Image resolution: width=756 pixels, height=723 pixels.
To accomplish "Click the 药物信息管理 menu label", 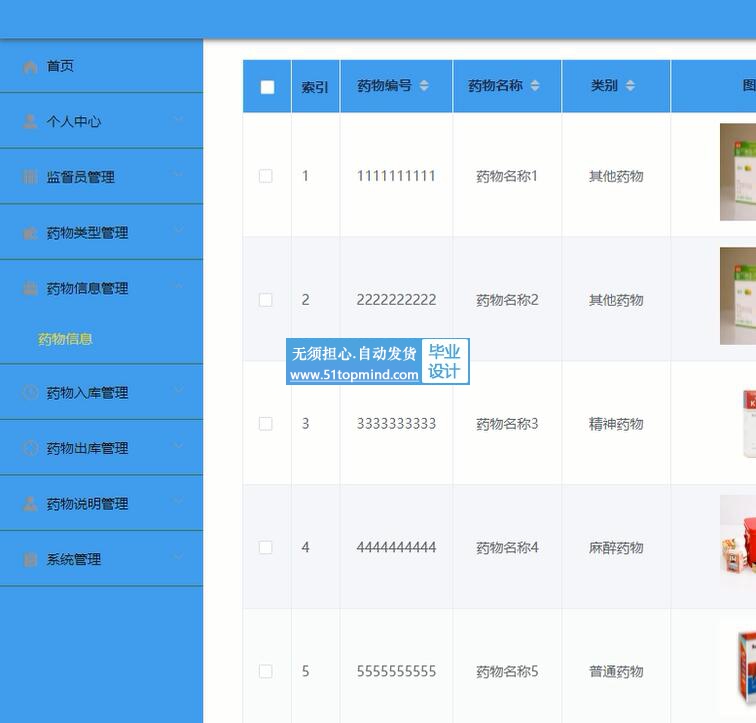I will (87, 288).
